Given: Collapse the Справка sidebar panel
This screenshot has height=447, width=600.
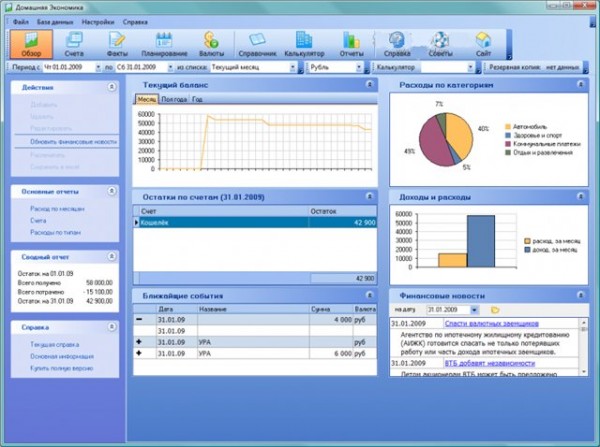Looking at the screenshot, I should 111,327.
